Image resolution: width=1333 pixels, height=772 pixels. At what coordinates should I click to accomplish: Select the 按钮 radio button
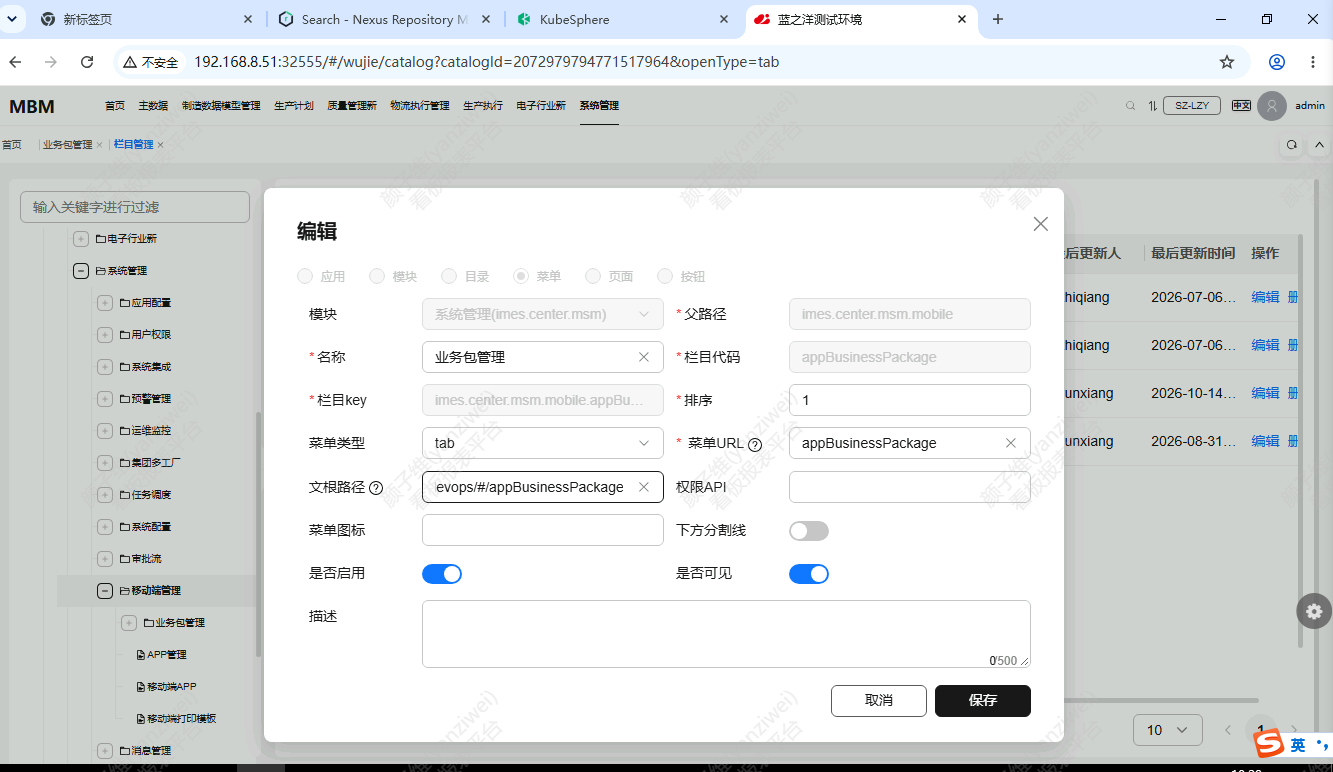tap(665, 276)
